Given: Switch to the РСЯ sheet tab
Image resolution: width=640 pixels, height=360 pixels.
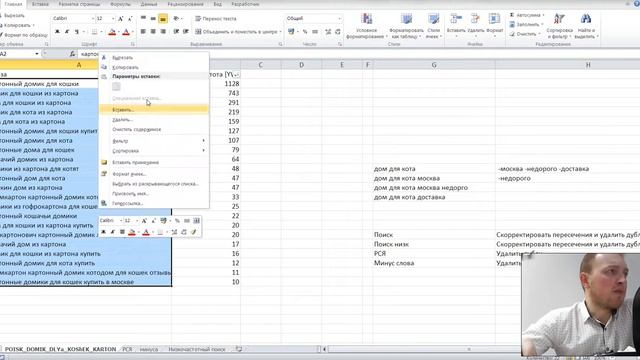Looking at the screenshot, I should (127, 349).
